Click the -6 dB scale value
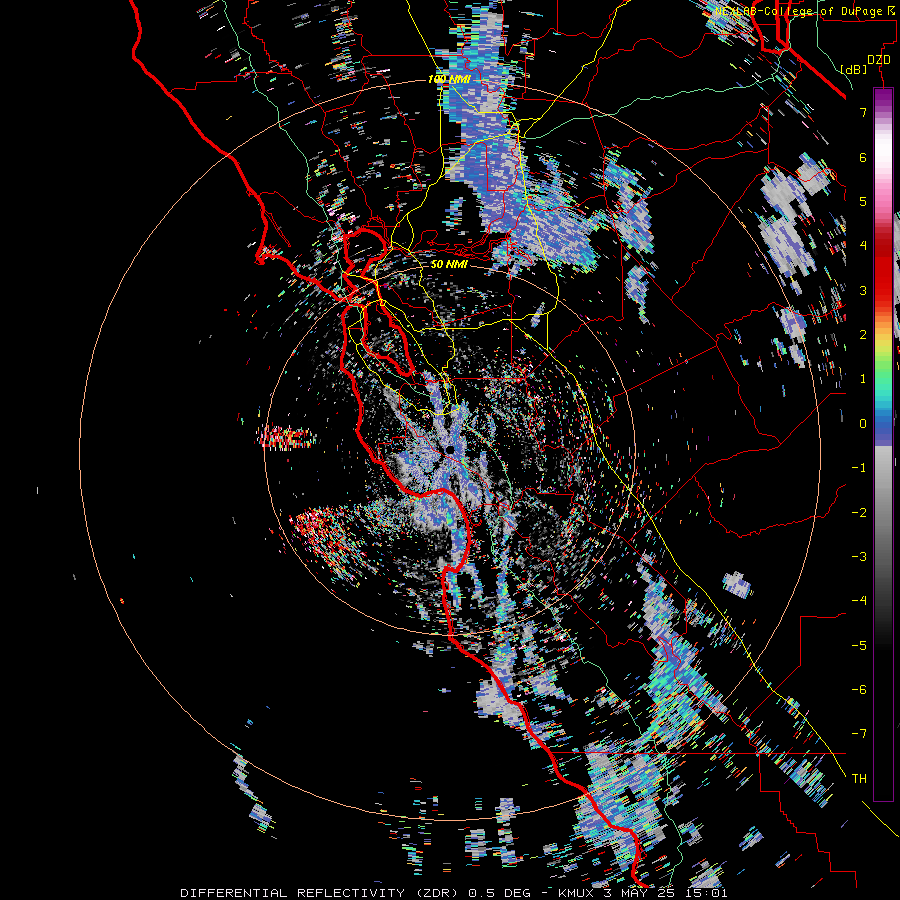The height and width of the screenshot is (900, 900). click(x=859, y=690)
